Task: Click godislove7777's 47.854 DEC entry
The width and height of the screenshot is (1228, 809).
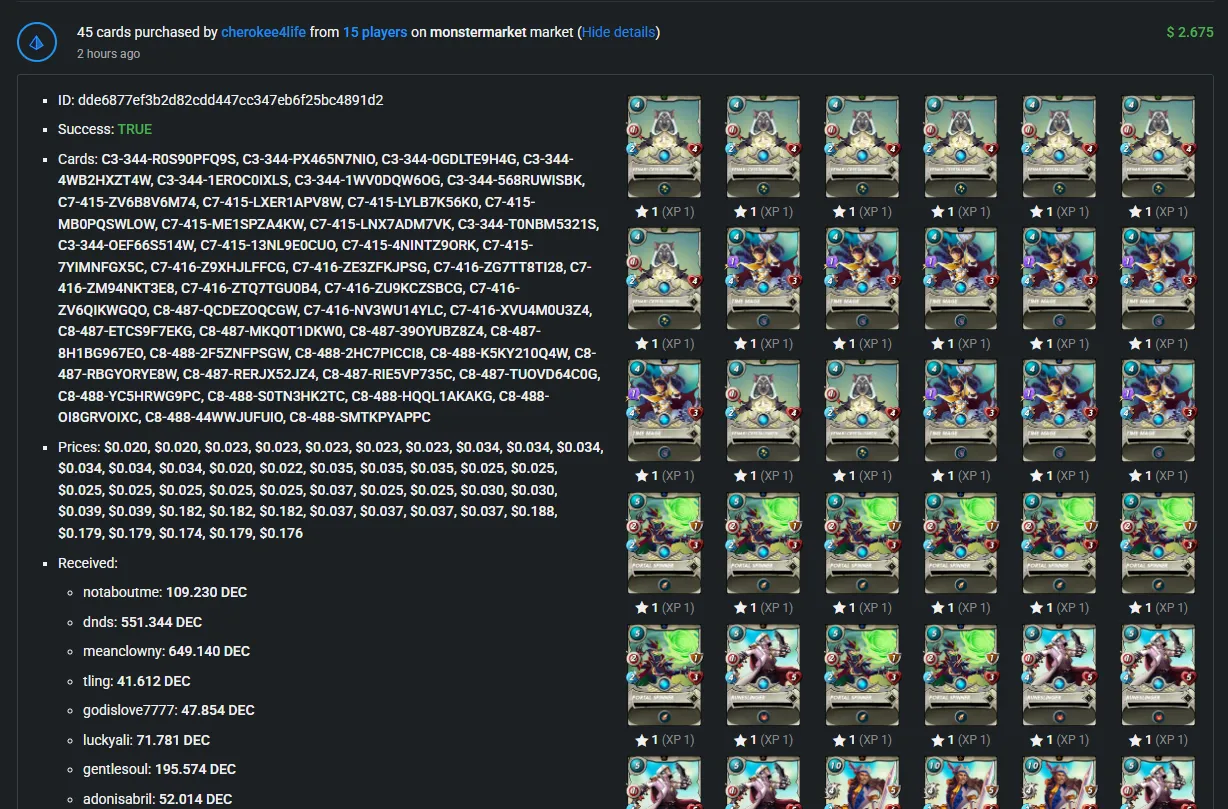Action: pos(169,710)
